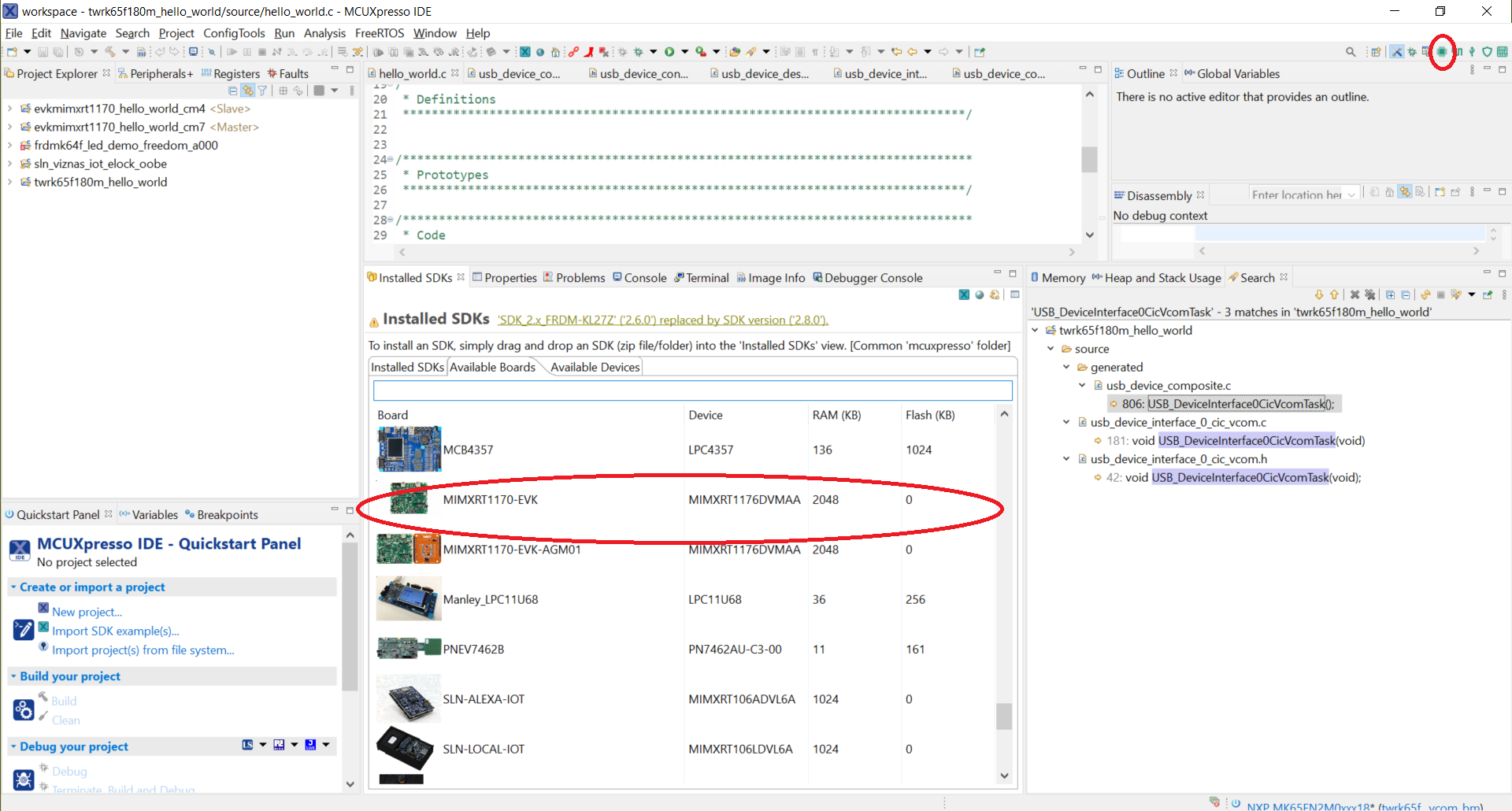Click the SDK filter search field
The height and width of the screenshot is (811, 1512).
pos(691,390)
